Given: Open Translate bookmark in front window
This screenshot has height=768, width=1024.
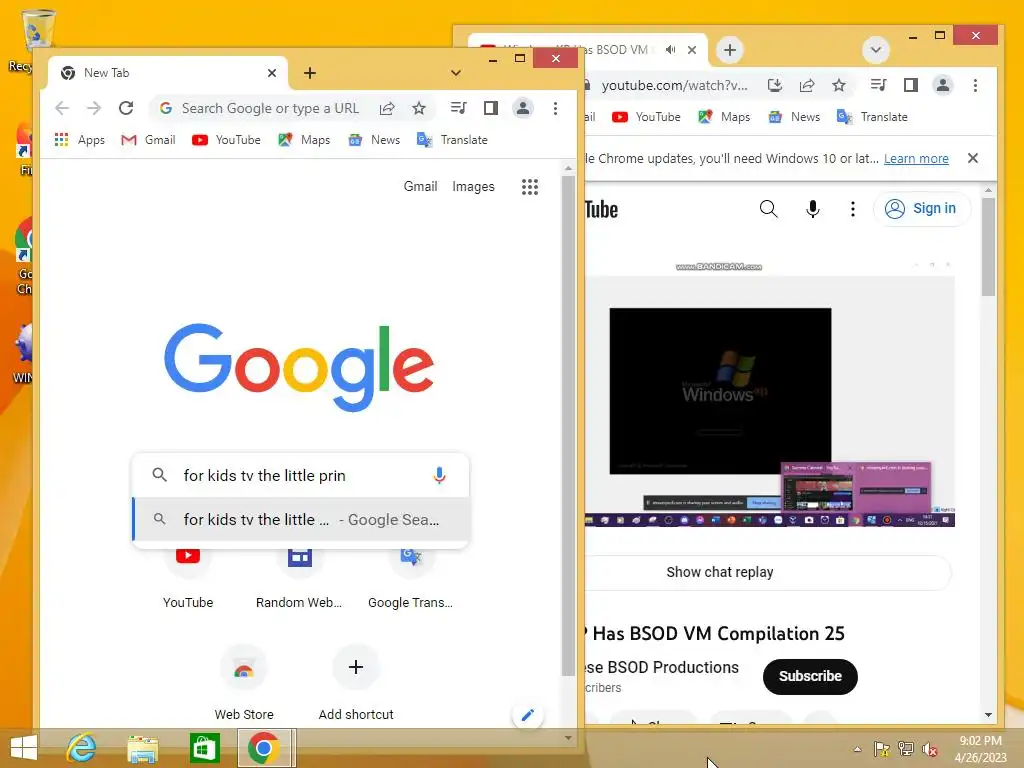Looking at the screenshot, I should coord(452,140).
